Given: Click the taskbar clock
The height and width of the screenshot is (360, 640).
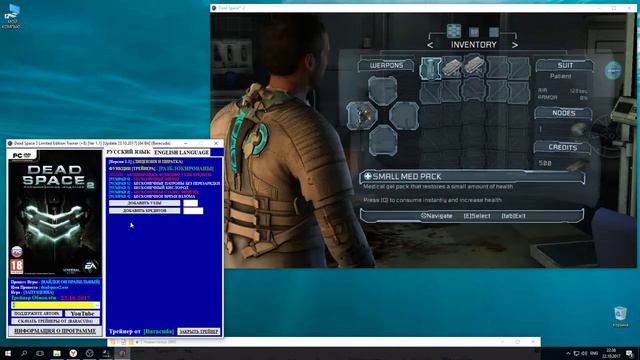Looking at the screenshot, I should tap(611, 353).
